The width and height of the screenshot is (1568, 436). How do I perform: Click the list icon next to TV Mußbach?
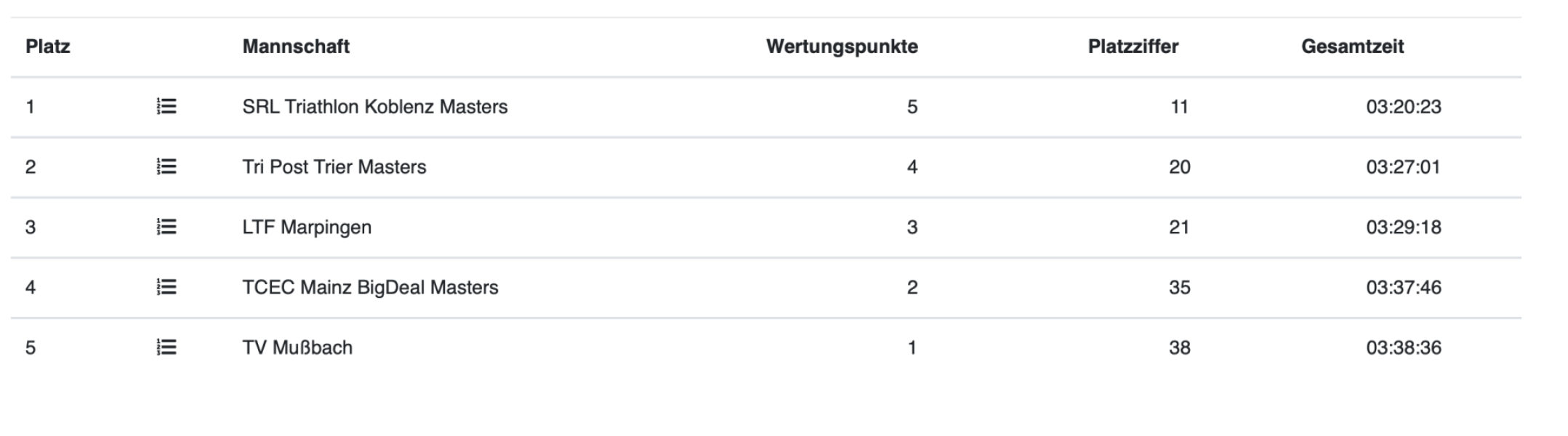point(166,348)
